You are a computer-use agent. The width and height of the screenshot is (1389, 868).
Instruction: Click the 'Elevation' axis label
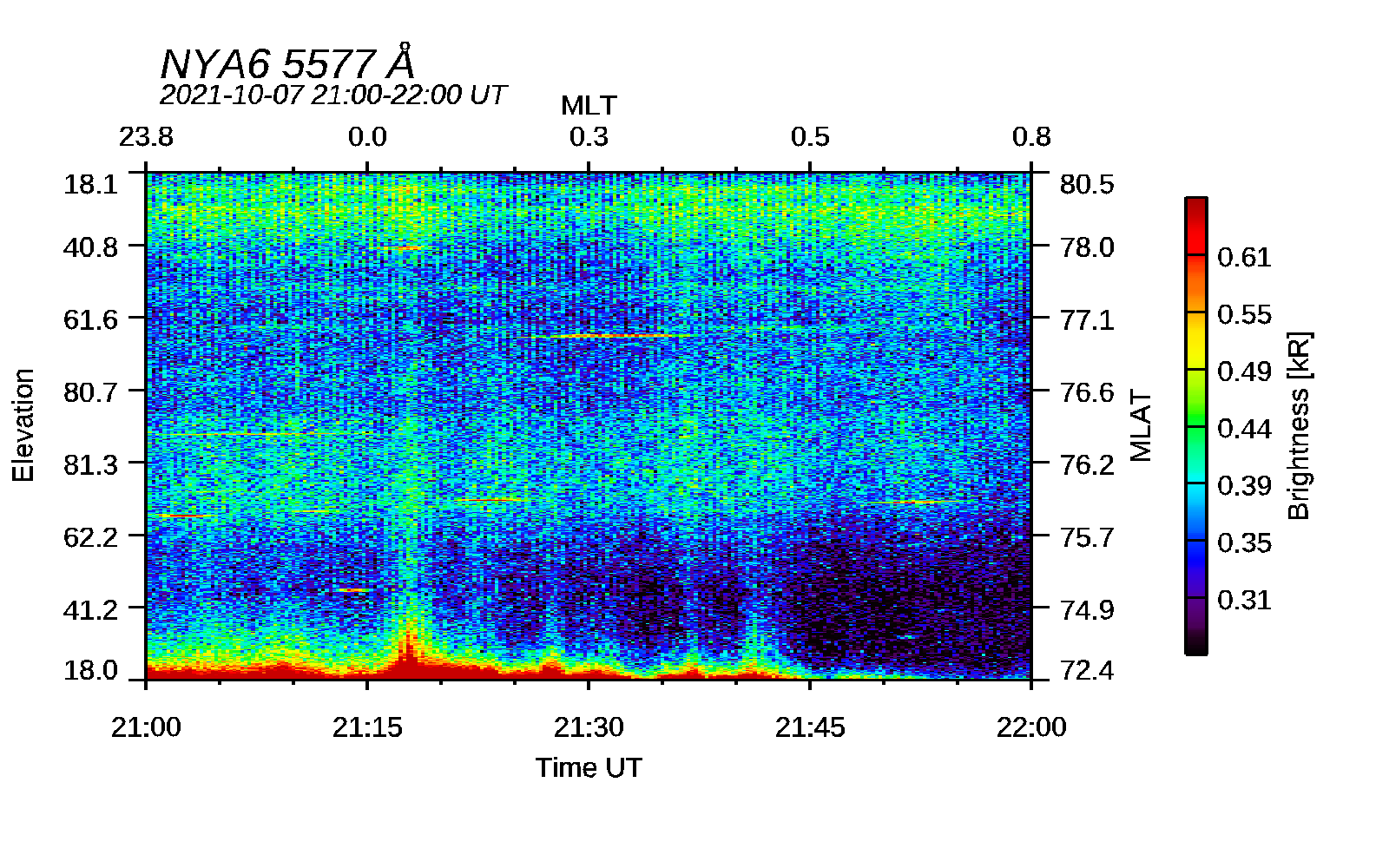pos(23,425)
